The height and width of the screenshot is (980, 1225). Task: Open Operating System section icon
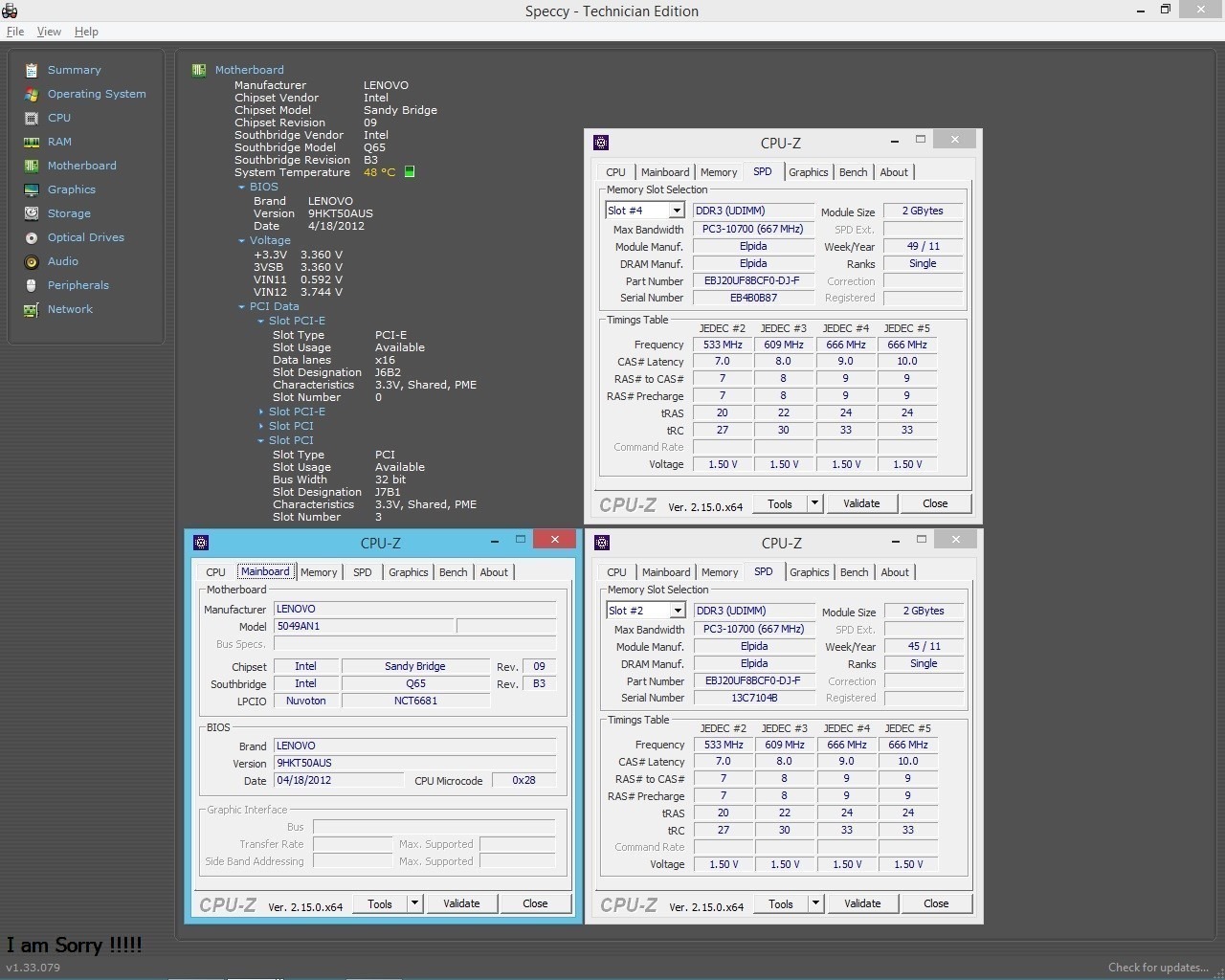click(x=32, y=94)
